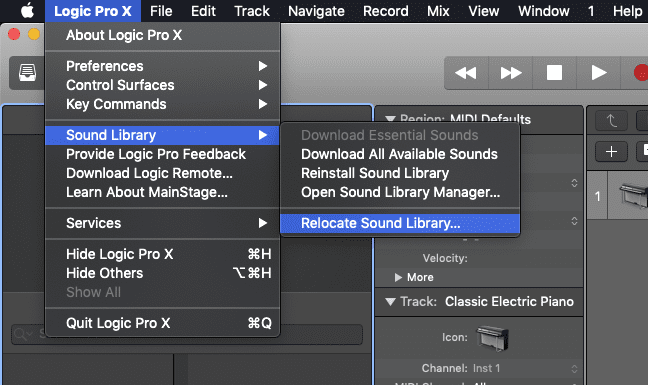Open the Track menu
Screen dimensions: 648x385
(252, 11)
